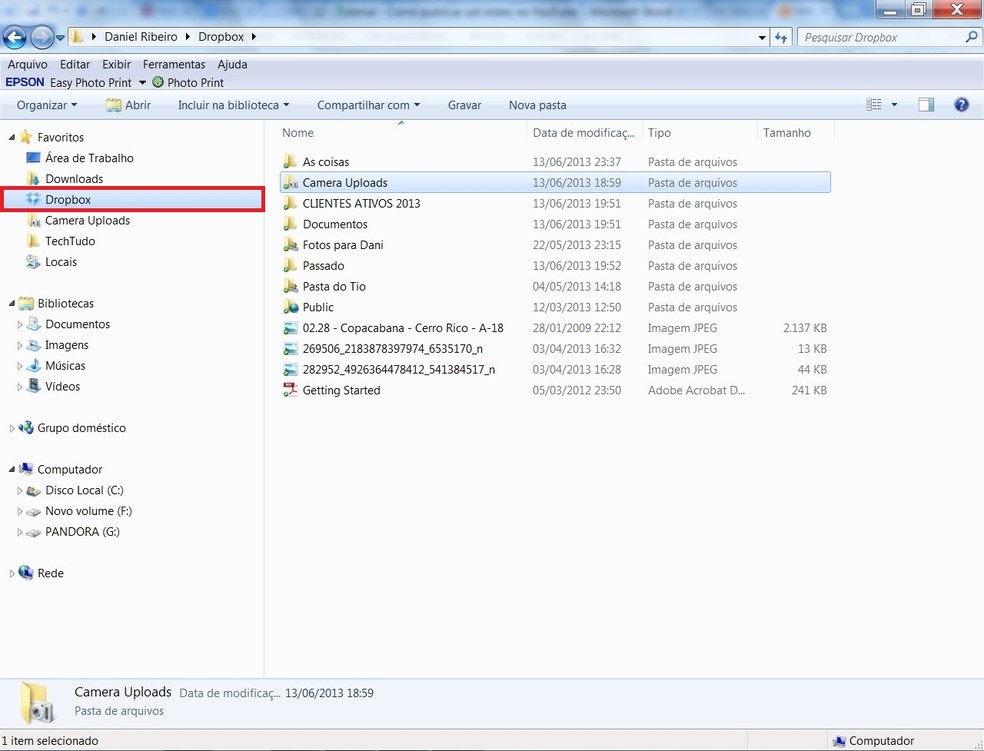
Task: Open the Ajuda menu
Action: 232,64
